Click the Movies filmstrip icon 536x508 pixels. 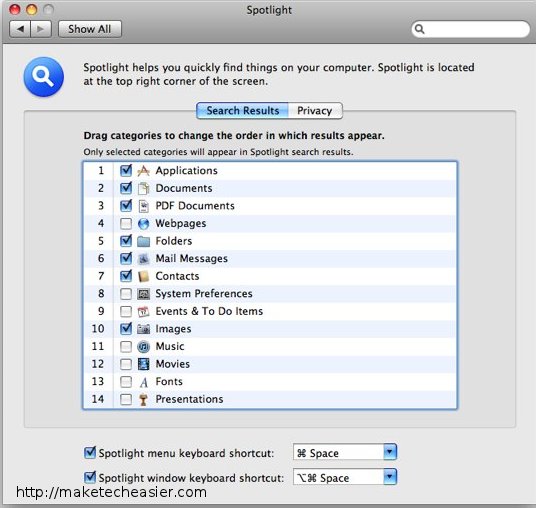144,364
